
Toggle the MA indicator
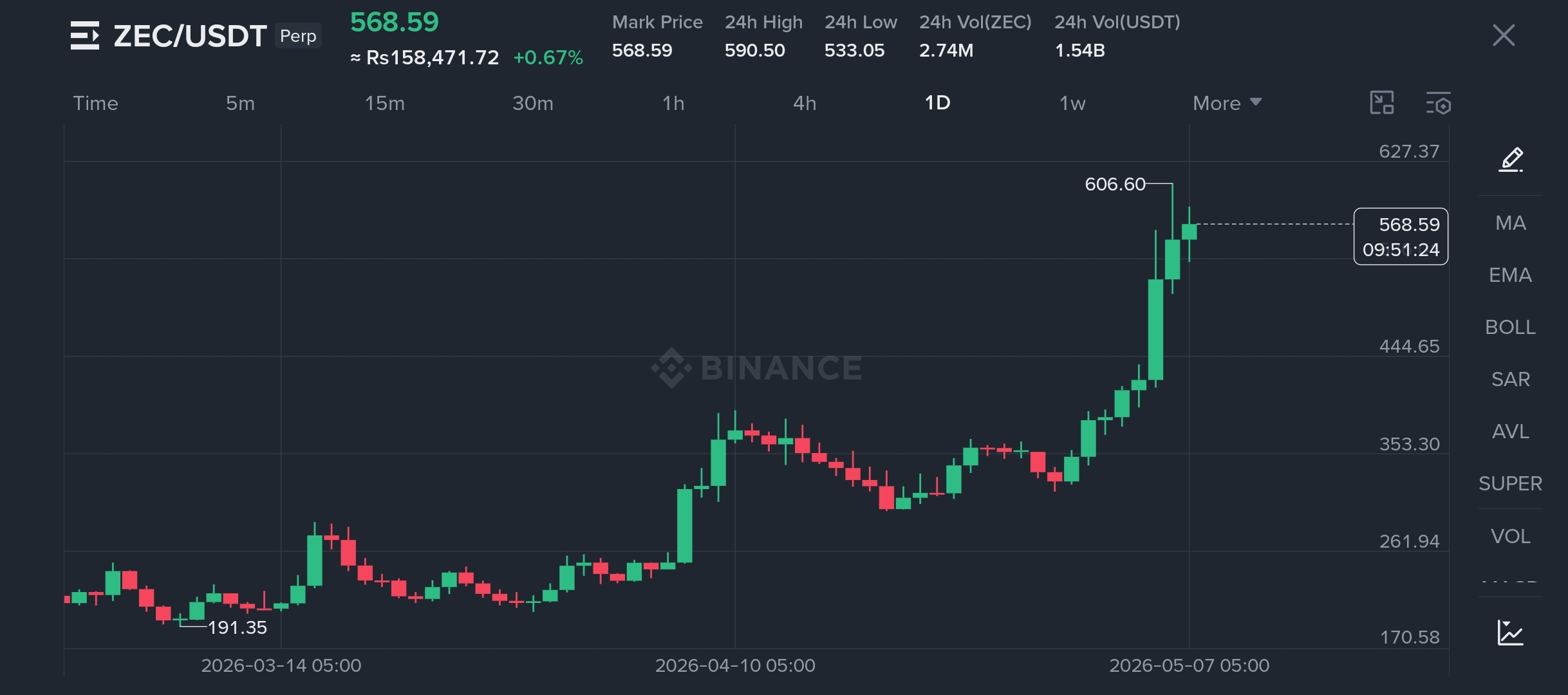pyautogui.click(x=1511, y=223)
